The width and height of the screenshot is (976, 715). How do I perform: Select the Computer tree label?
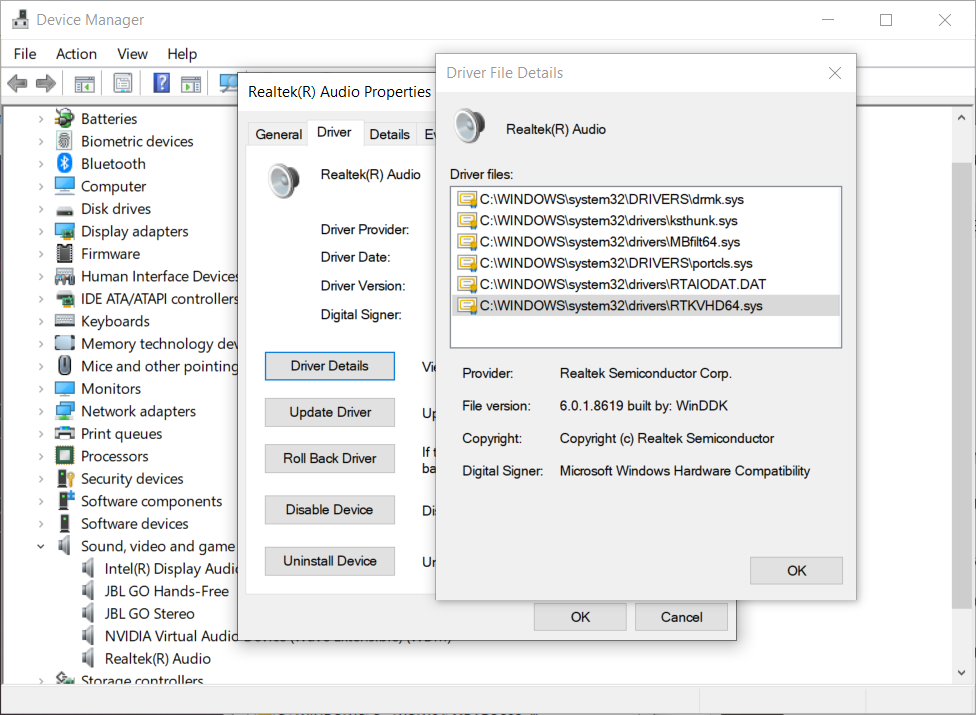point(113,186)
